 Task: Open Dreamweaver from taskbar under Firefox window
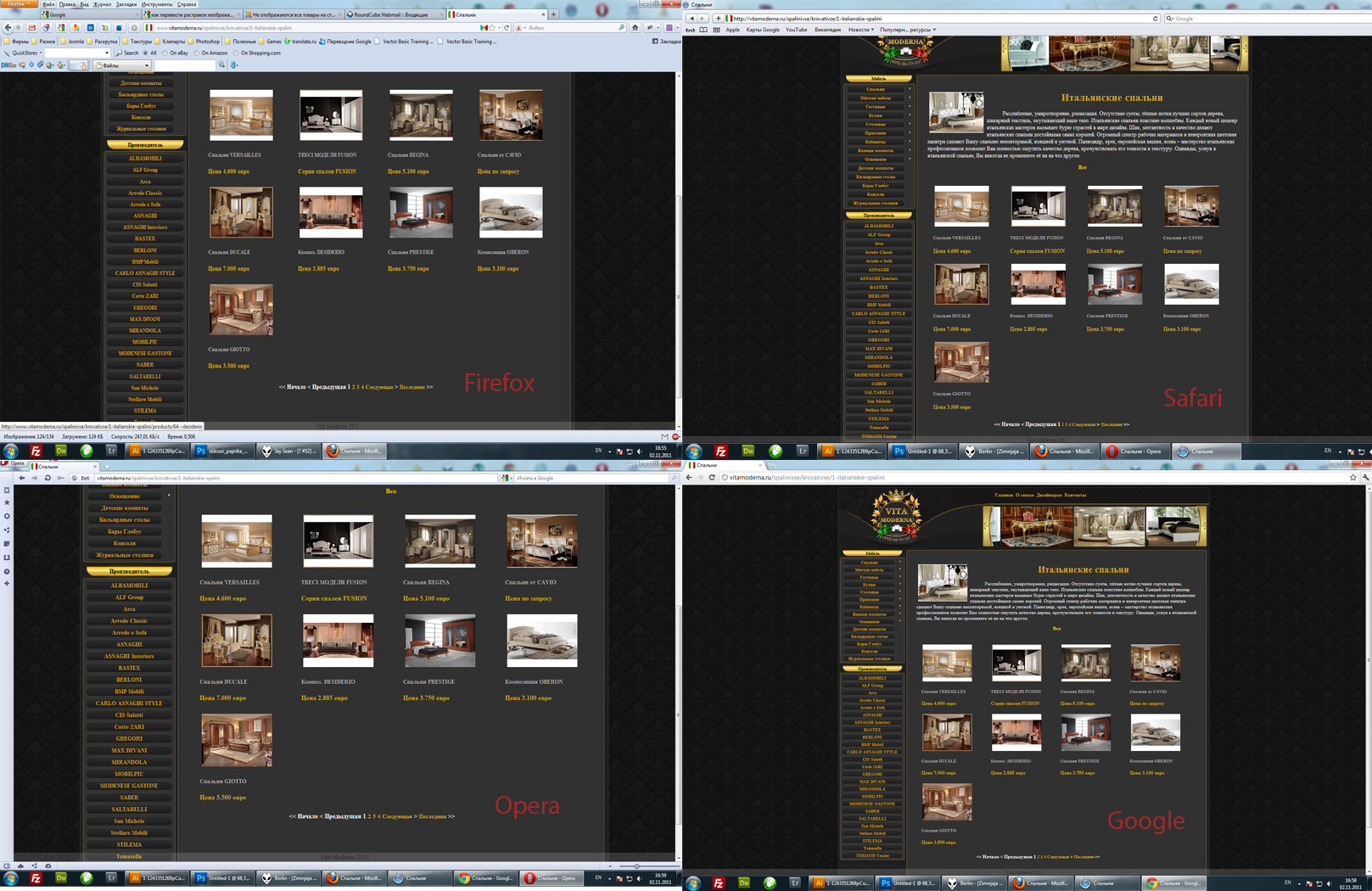(61, 451)
